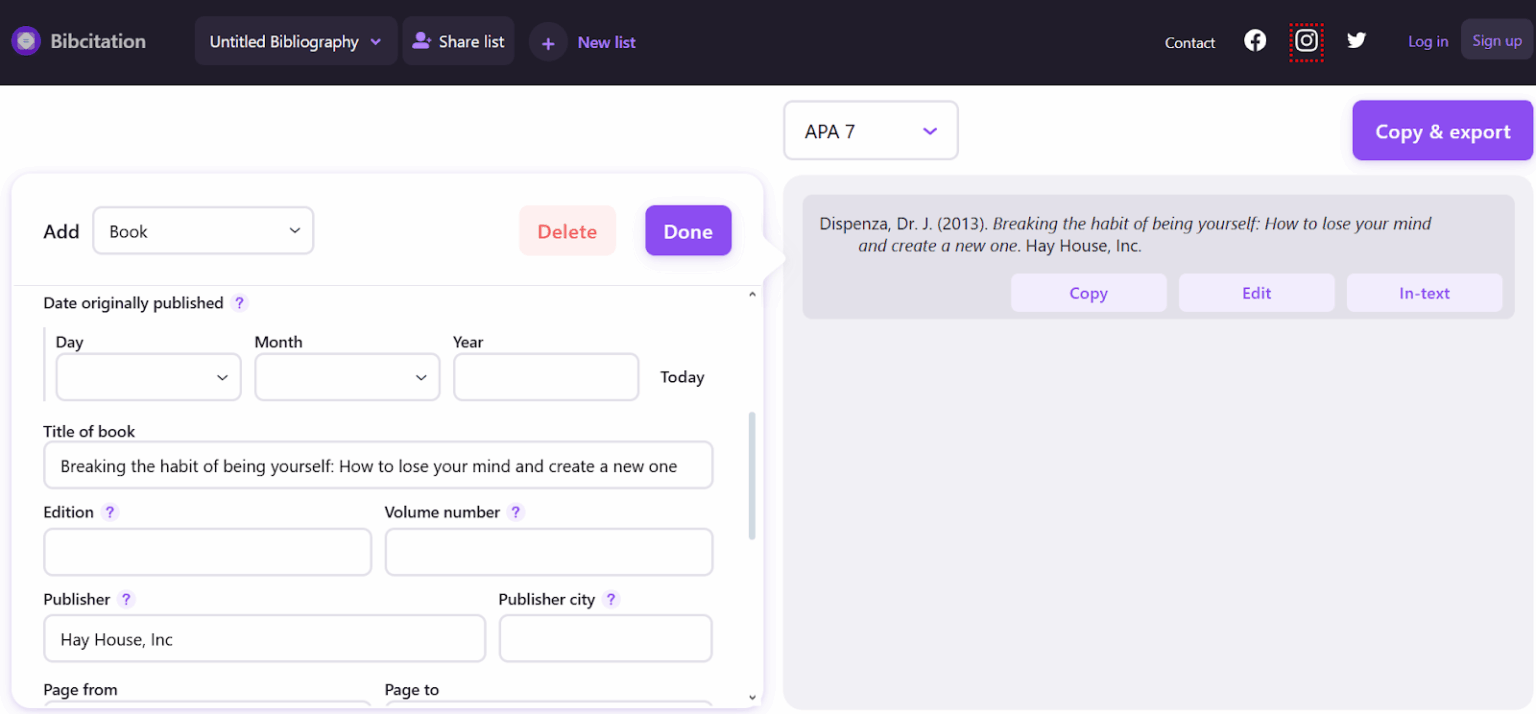Image resolution: width=1536 pixels, height=714 pixels.
Task: Open Bibcitation's Twitter page
Action: tap(1356, 40)
